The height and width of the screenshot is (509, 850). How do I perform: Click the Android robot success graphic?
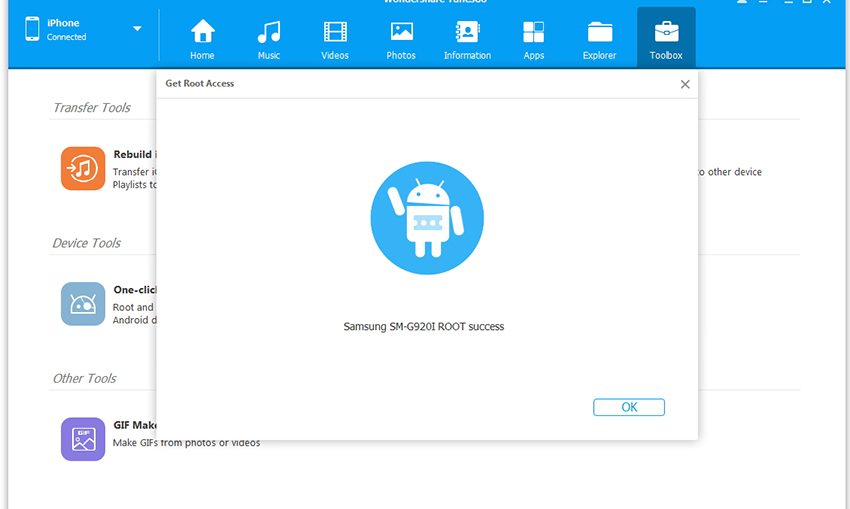tap(427, 218)
